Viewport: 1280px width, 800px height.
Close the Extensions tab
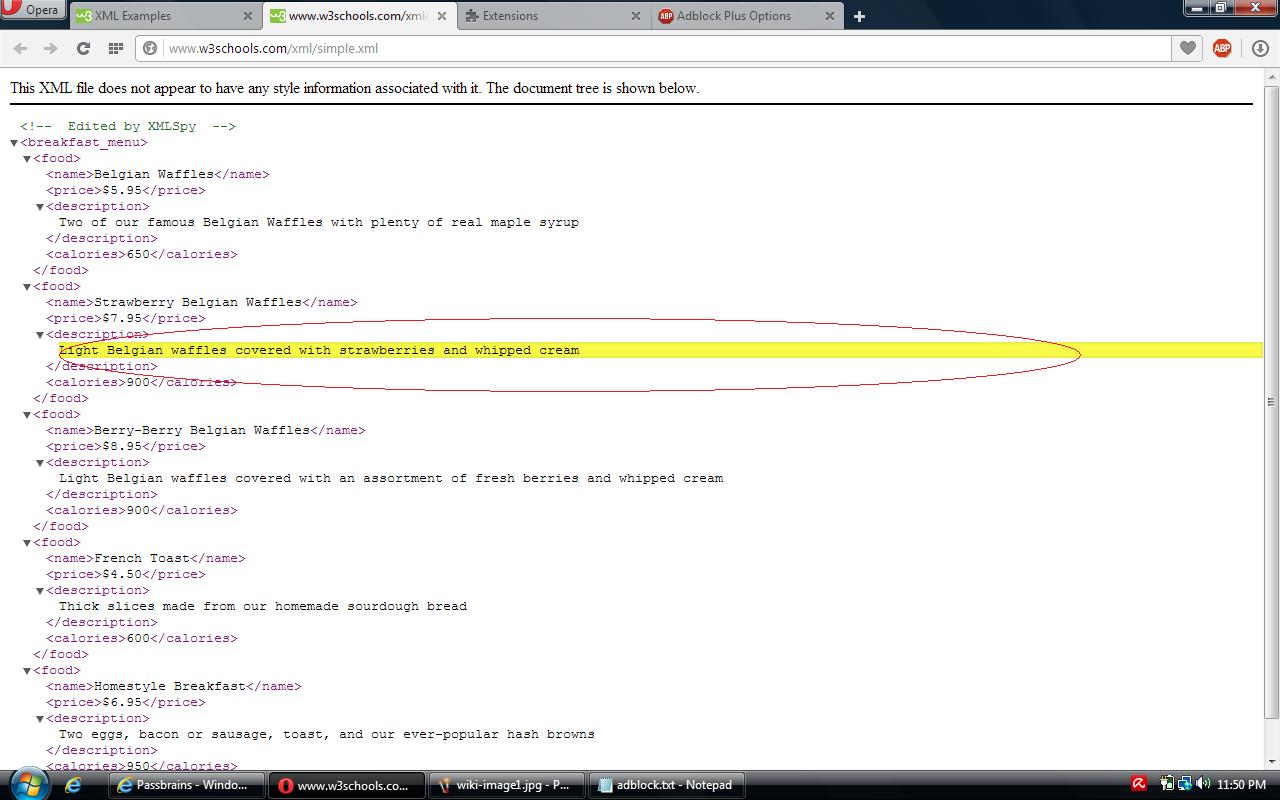click(636, 16)
